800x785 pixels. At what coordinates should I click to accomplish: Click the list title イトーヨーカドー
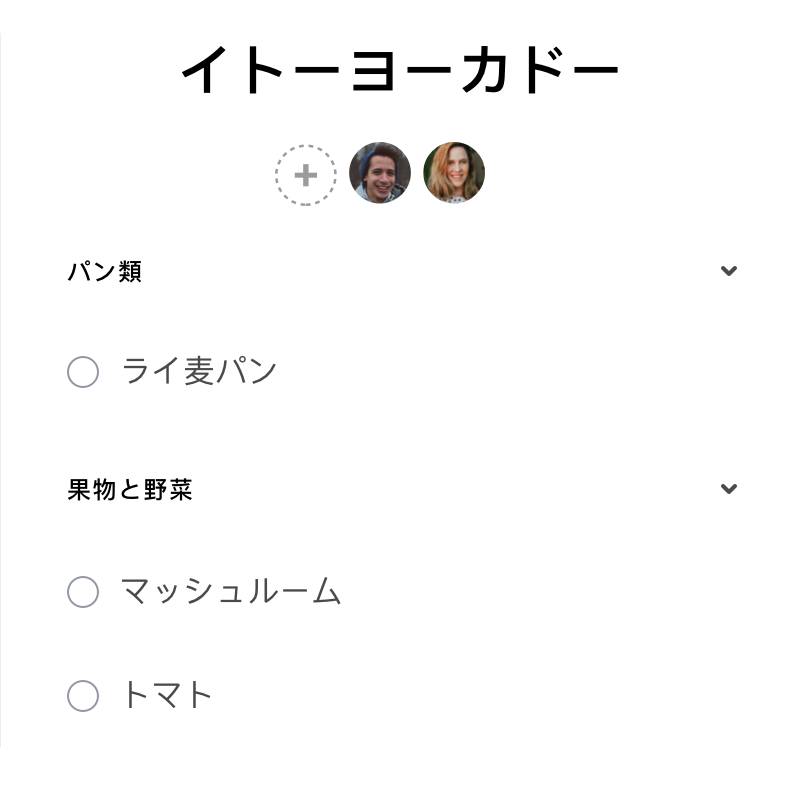399,68
